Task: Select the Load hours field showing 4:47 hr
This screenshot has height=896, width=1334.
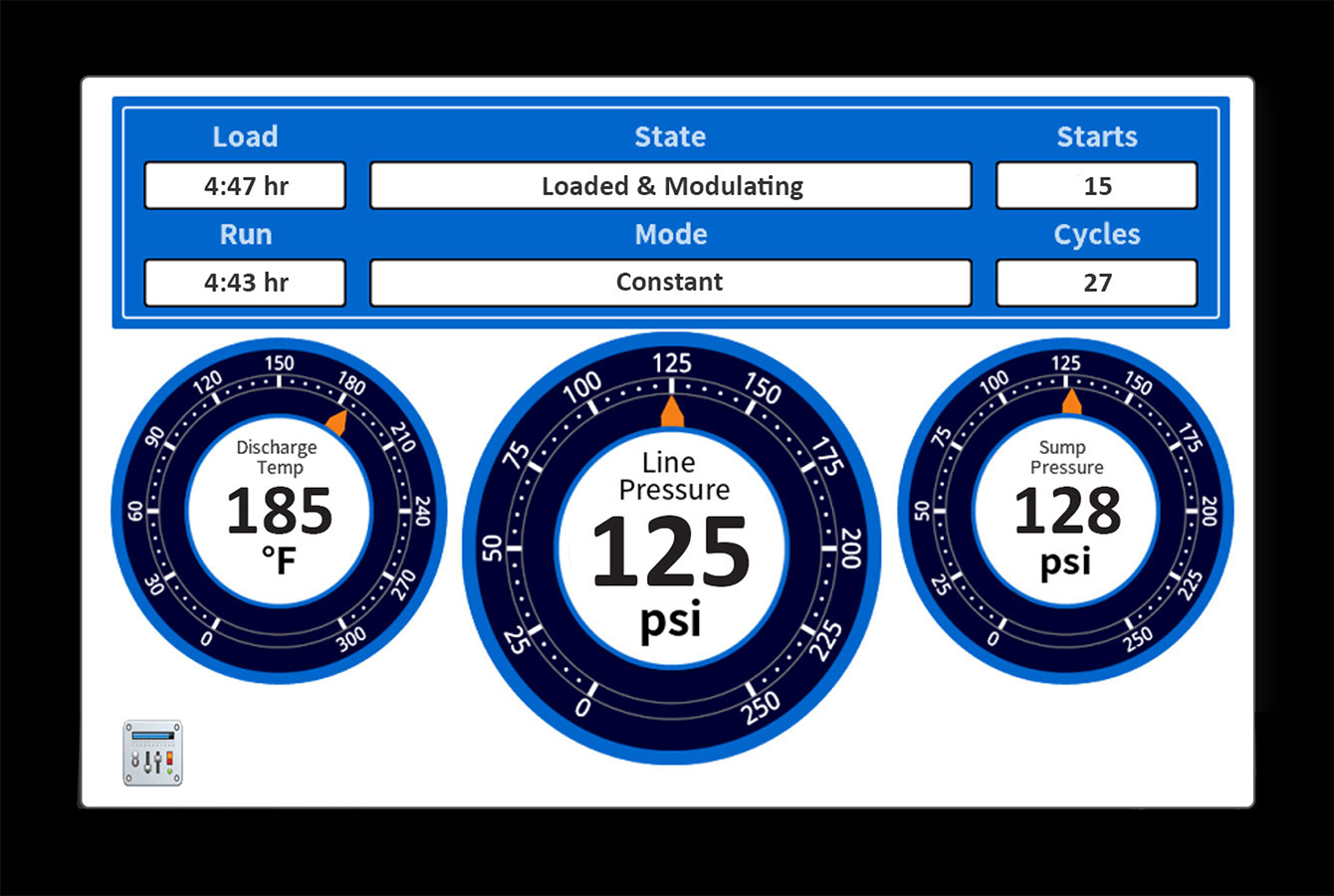Action: click(245, 186)
